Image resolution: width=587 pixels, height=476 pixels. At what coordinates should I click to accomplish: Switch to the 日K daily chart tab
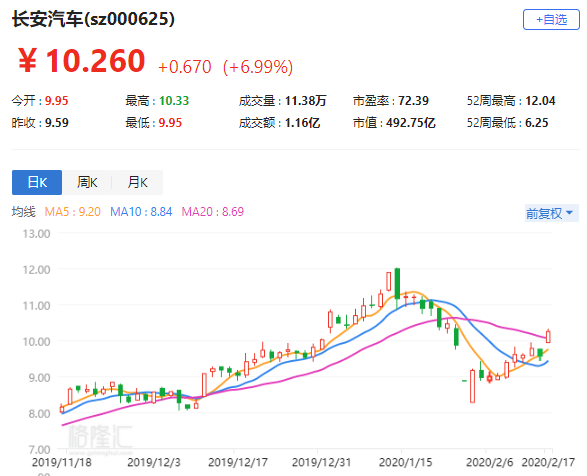tap(37, 182)
